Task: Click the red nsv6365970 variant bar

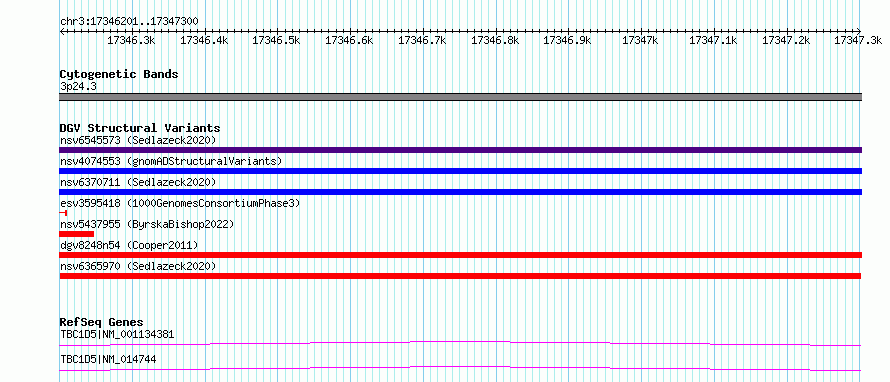Action: click(460, 276)
